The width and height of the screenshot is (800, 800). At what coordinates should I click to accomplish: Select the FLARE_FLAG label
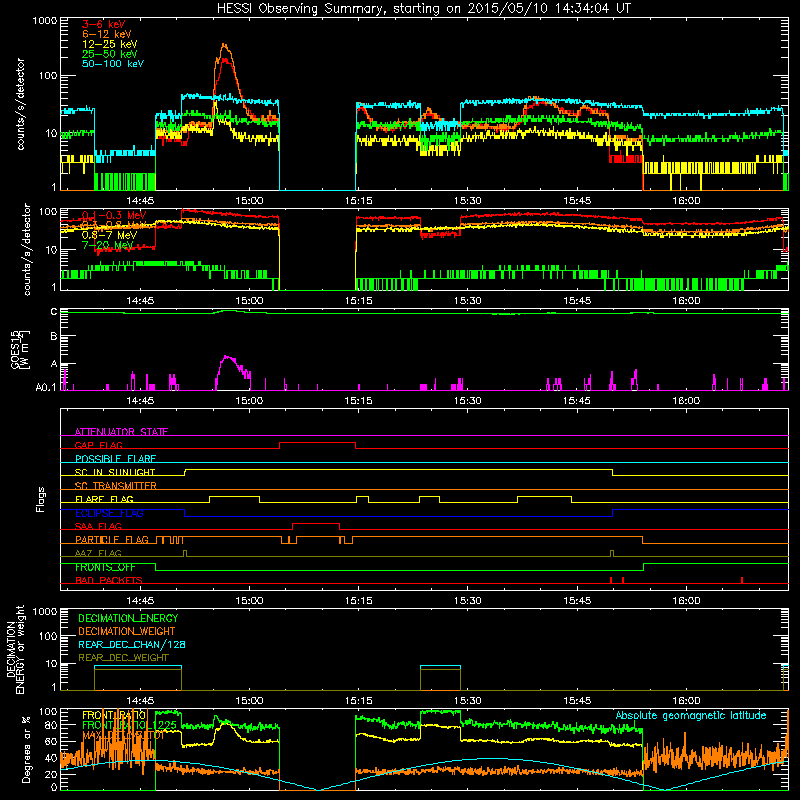pos(104,499)
